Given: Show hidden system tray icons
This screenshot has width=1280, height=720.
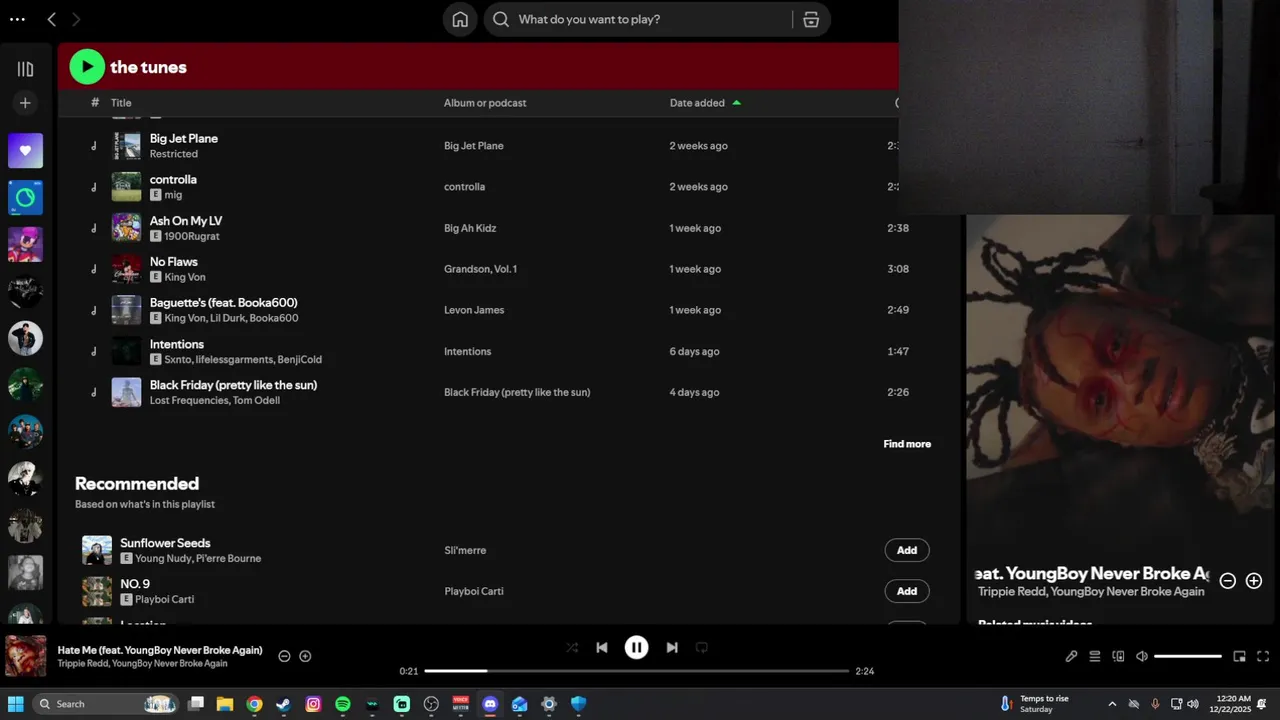Looking at the screenshot, I should [x=1112, y=704].
